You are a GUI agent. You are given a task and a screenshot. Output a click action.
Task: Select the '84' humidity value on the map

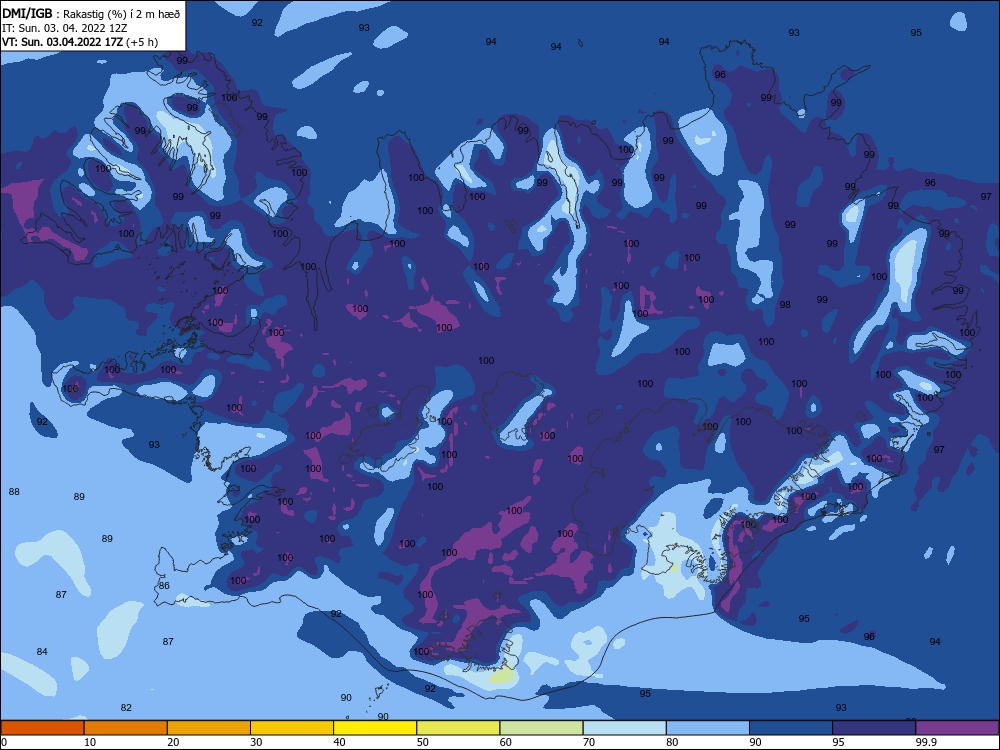[42, 651]
